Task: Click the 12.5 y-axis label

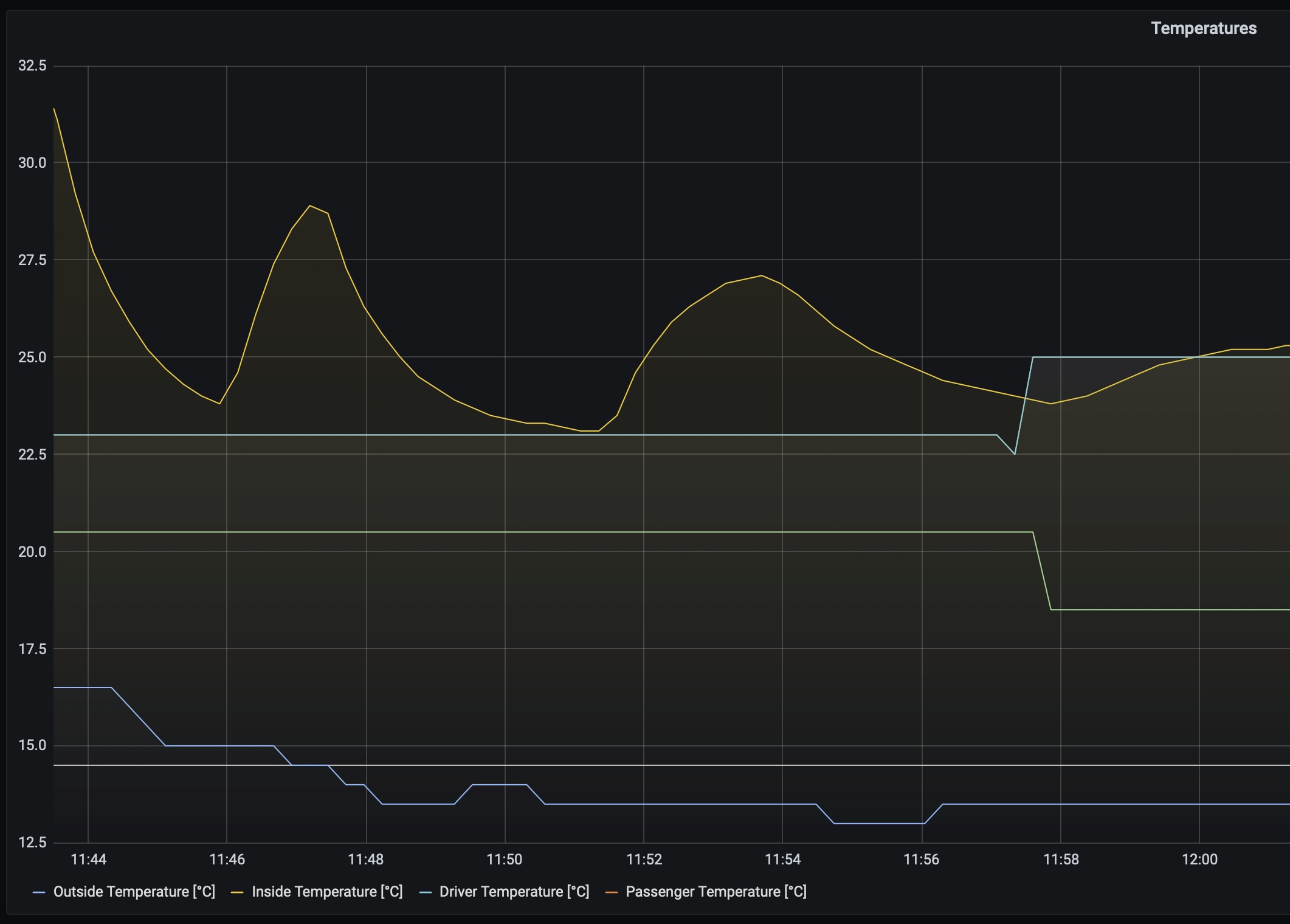Action: 32,843
